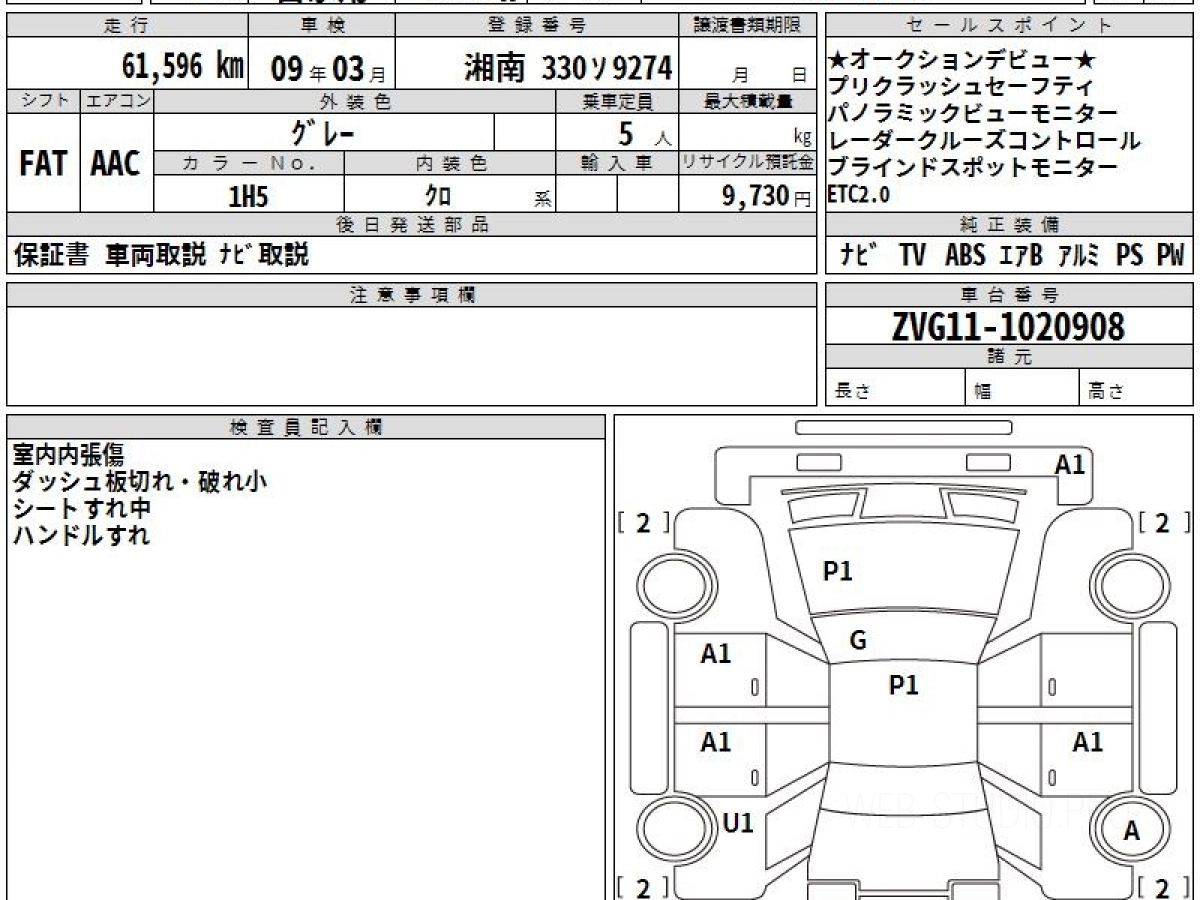Click the 検査員記入欄 header
The height and width of the screenshot is (900, 1200).
click(x=306, y=426)
